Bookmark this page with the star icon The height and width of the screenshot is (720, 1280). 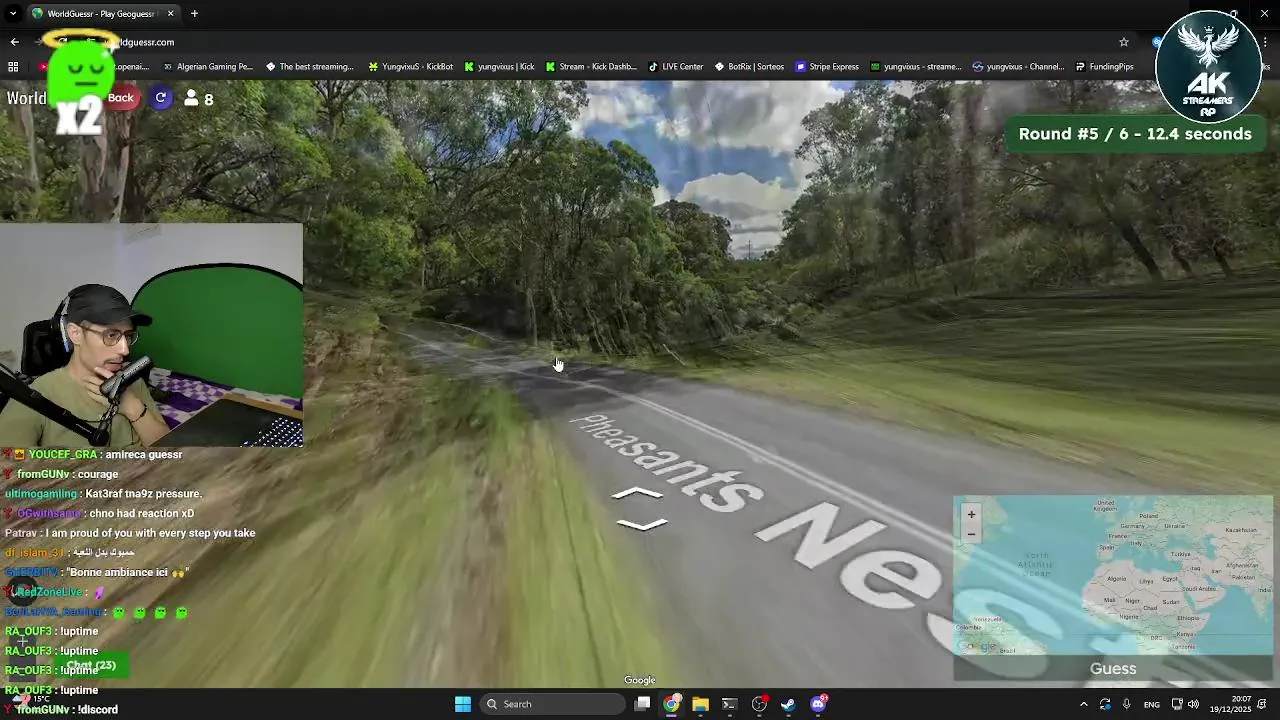pyautogui.click(x=1124, y=42)
